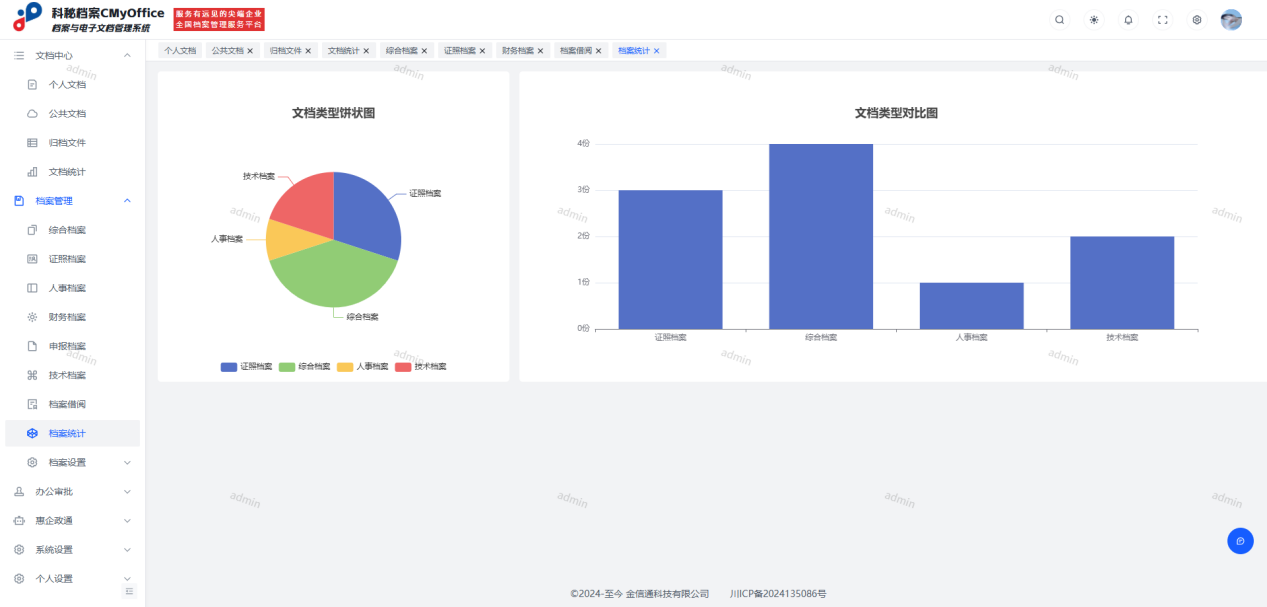Open the user avatar menu
This screenshot has height=607, width=1267.
[x=1231, y=20]
